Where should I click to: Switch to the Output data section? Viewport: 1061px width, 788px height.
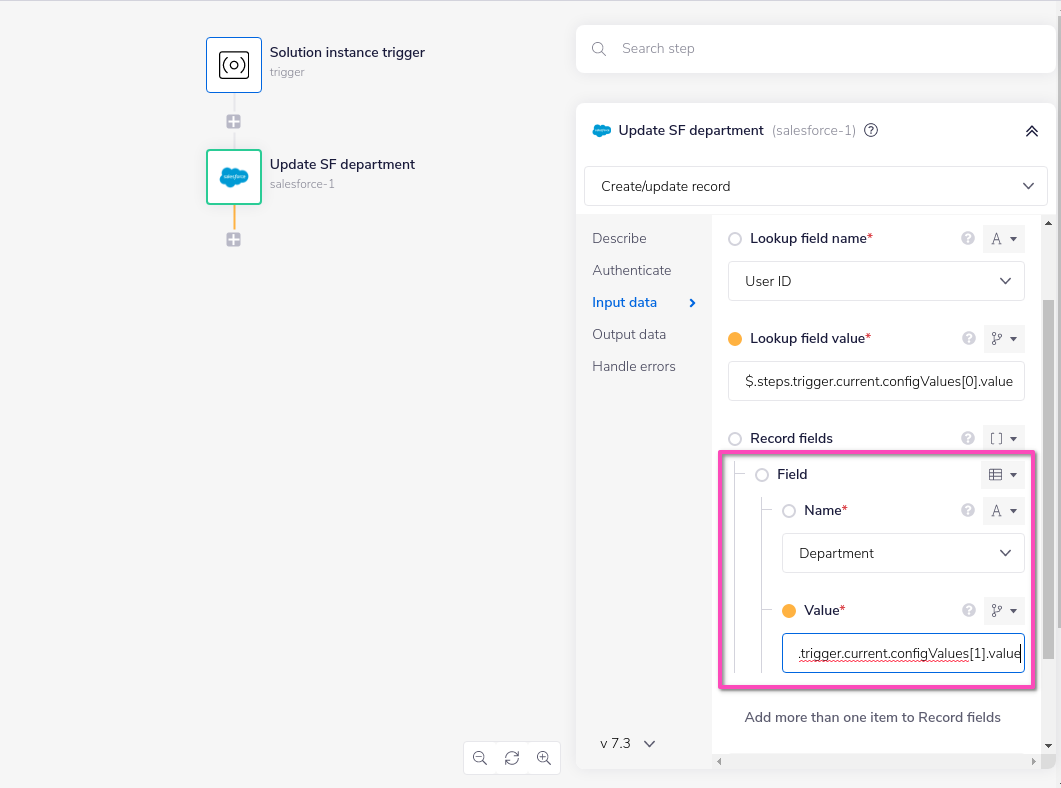pyautogui.click(x=628, y=334)
